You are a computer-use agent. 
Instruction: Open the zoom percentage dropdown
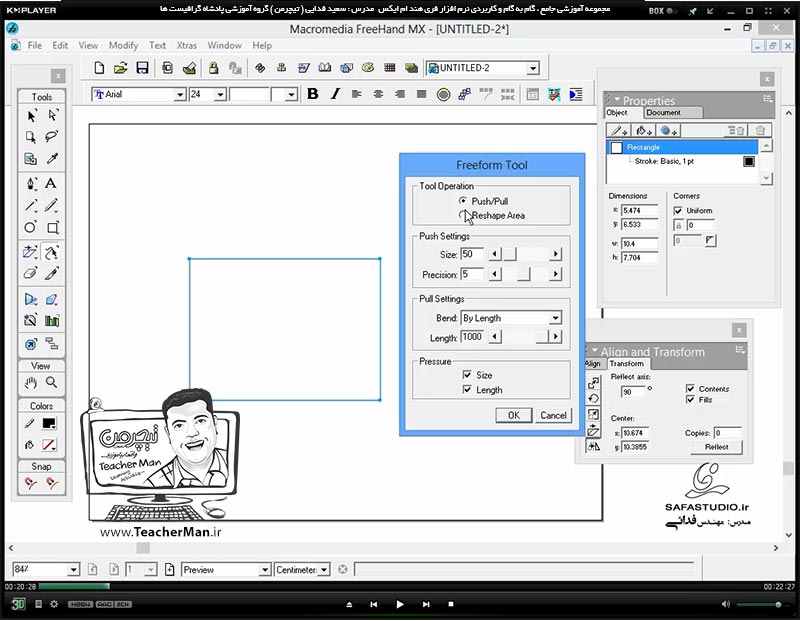73,569
